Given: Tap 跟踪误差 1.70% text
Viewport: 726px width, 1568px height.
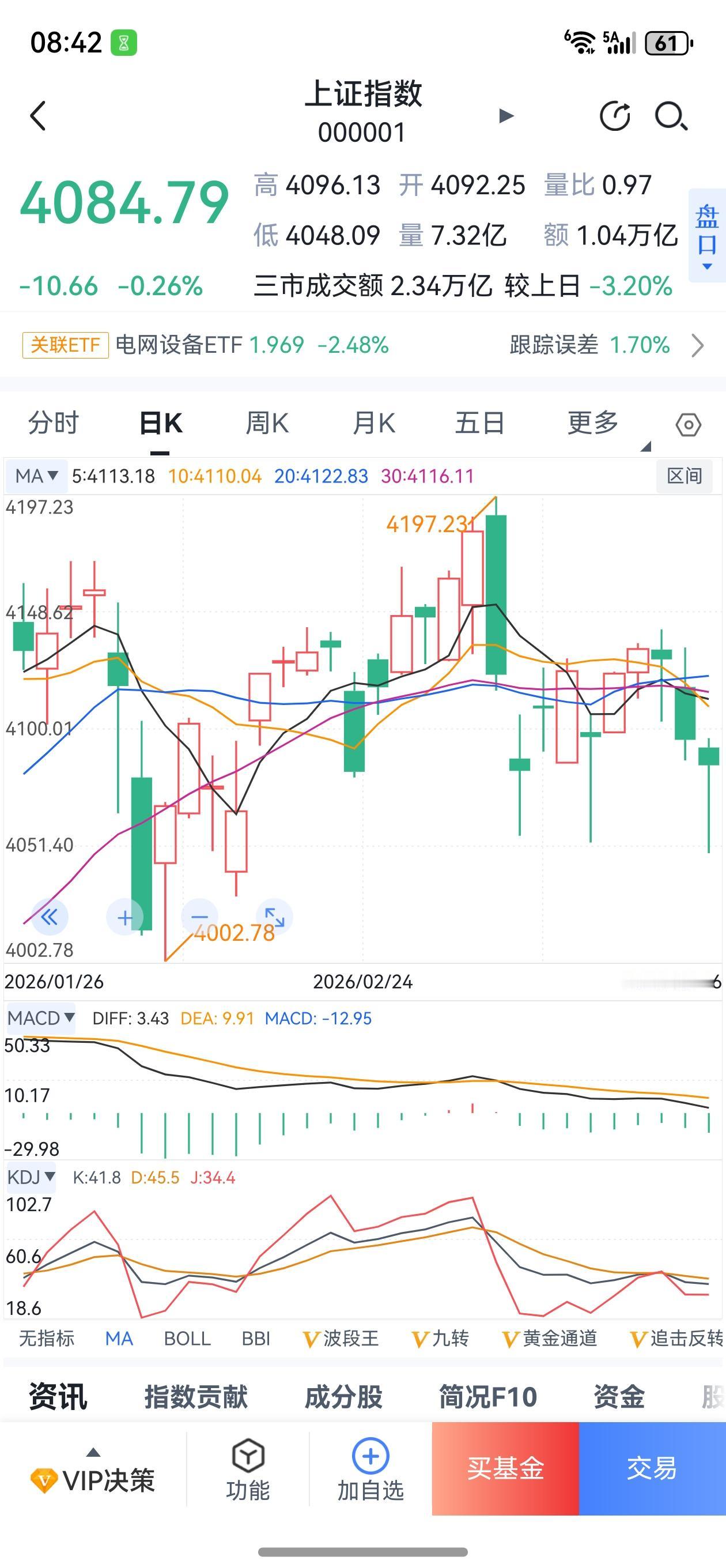Looking at the screenshot, I should coord(589,345).
